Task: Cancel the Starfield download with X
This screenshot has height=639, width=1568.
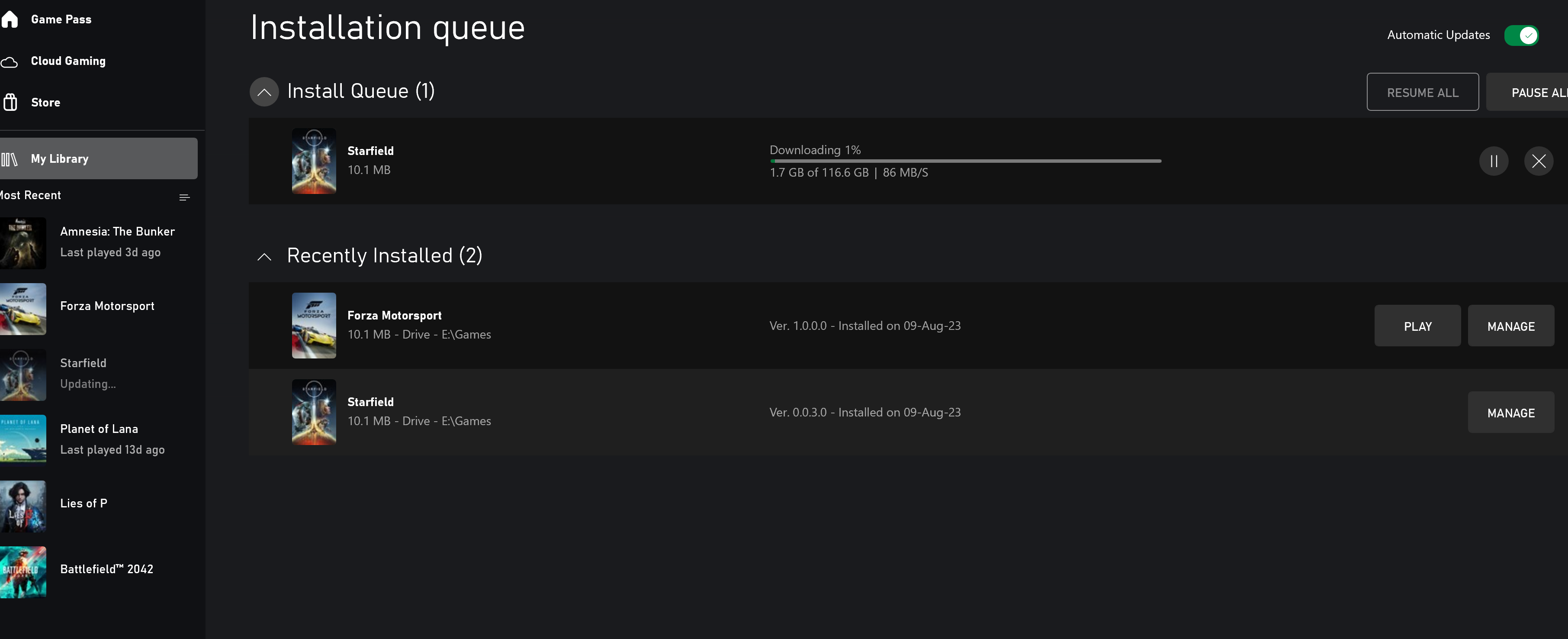Action: pyautogui.click(x=1538, y=161)
